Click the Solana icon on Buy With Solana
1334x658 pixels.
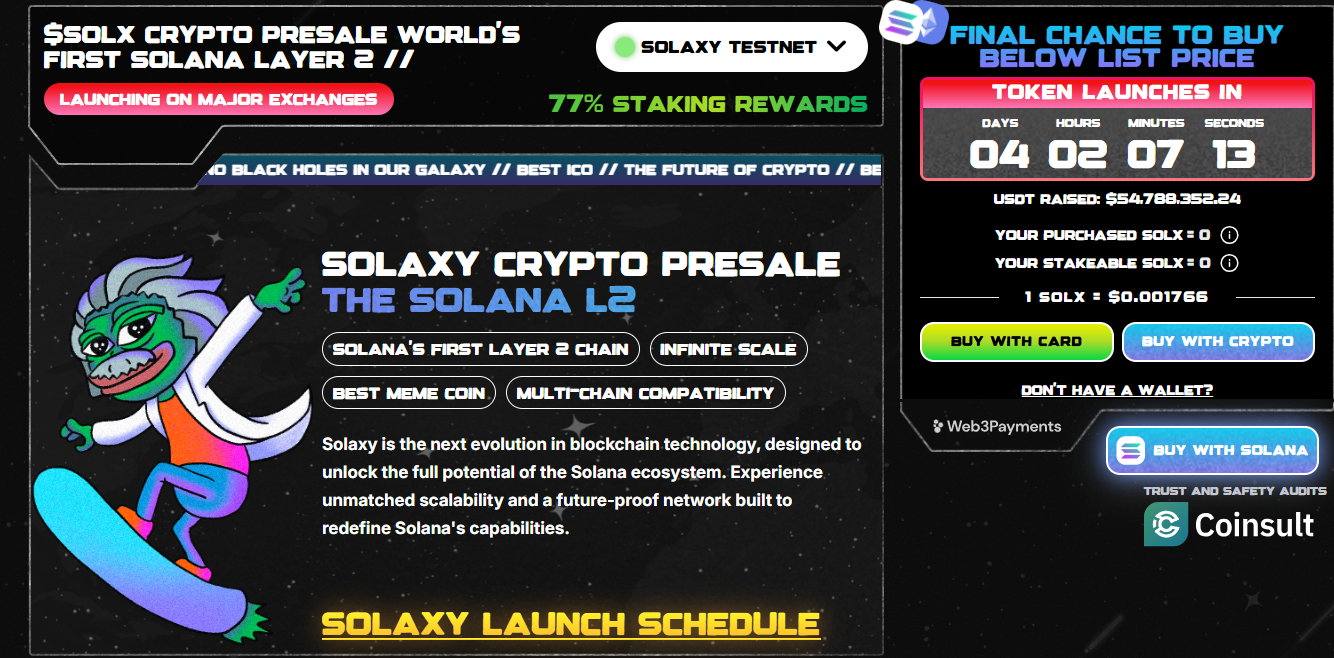[1133, 450]
